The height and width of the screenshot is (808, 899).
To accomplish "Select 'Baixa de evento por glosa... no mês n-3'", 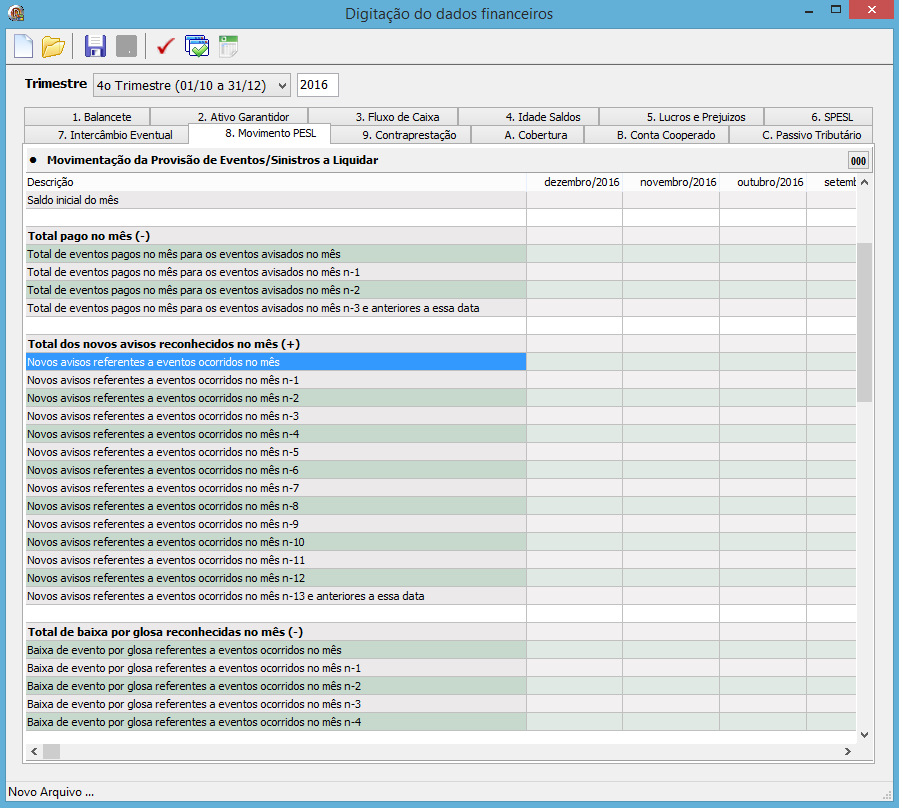I will coord(276,704).
